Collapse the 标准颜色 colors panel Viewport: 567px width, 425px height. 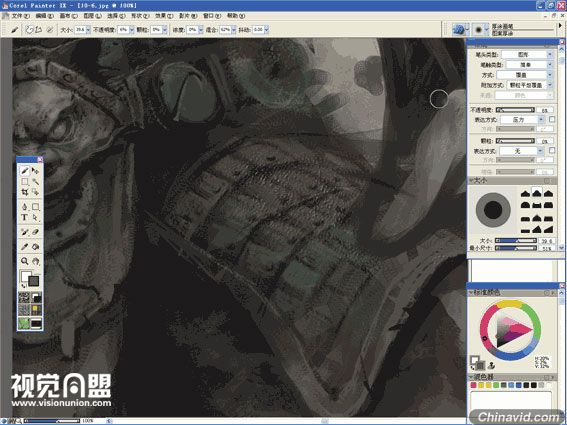pyautogui.click(x=472, y=292)
